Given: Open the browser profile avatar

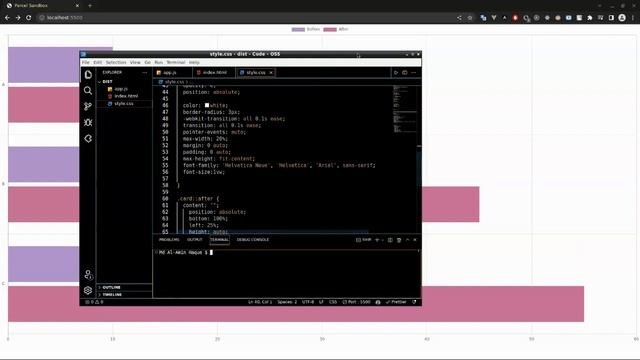Looking at the screenshot, I should pos(622,18).
